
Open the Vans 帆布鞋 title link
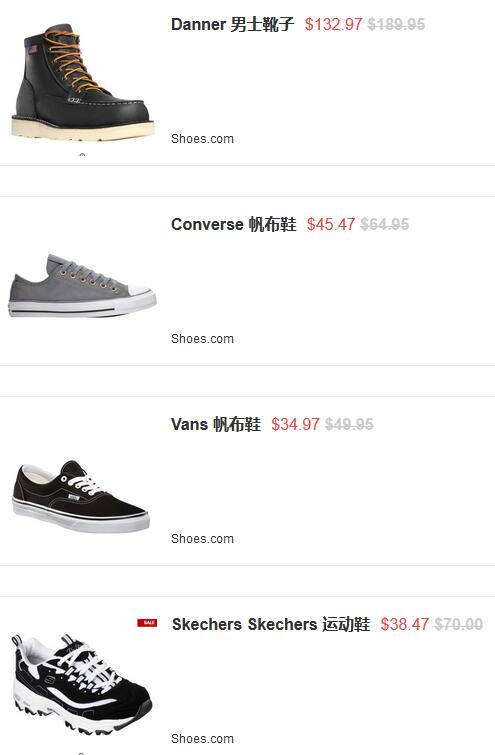click(216, 424)
